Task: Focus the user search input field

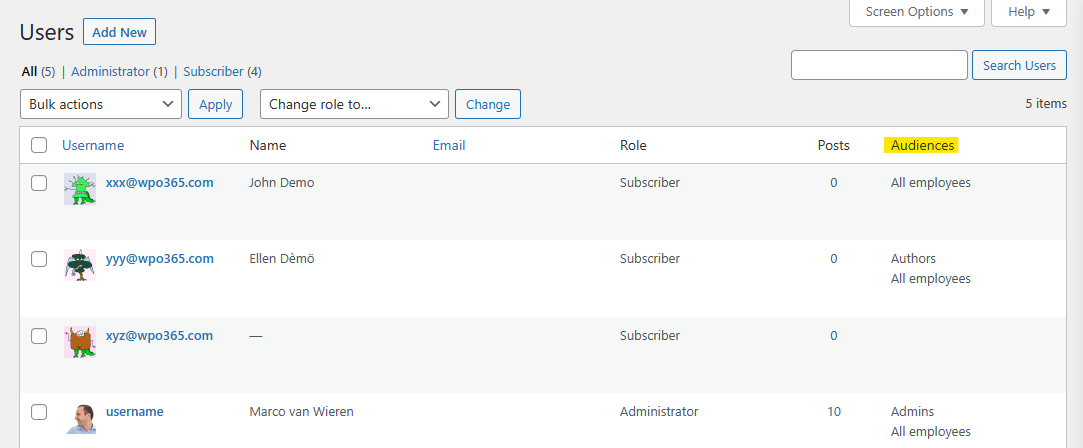Action: 879,65
